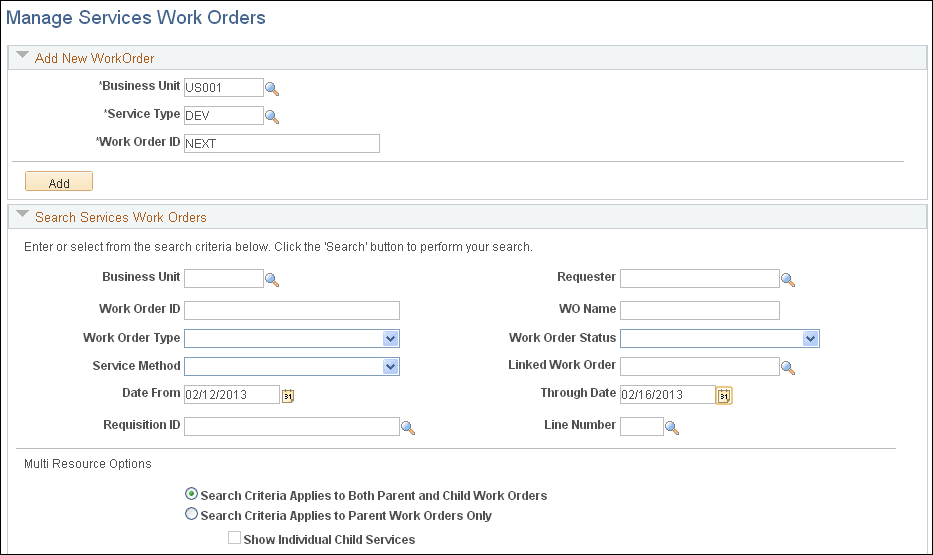Open Line Number lookup magnifier
The image size is (933, 555).
coord(672,428)
